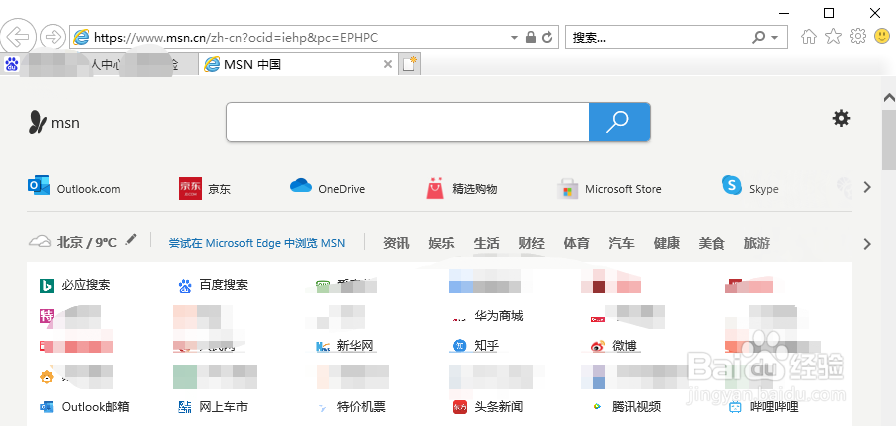Open Outlook邮箱 link

(84, 407)
